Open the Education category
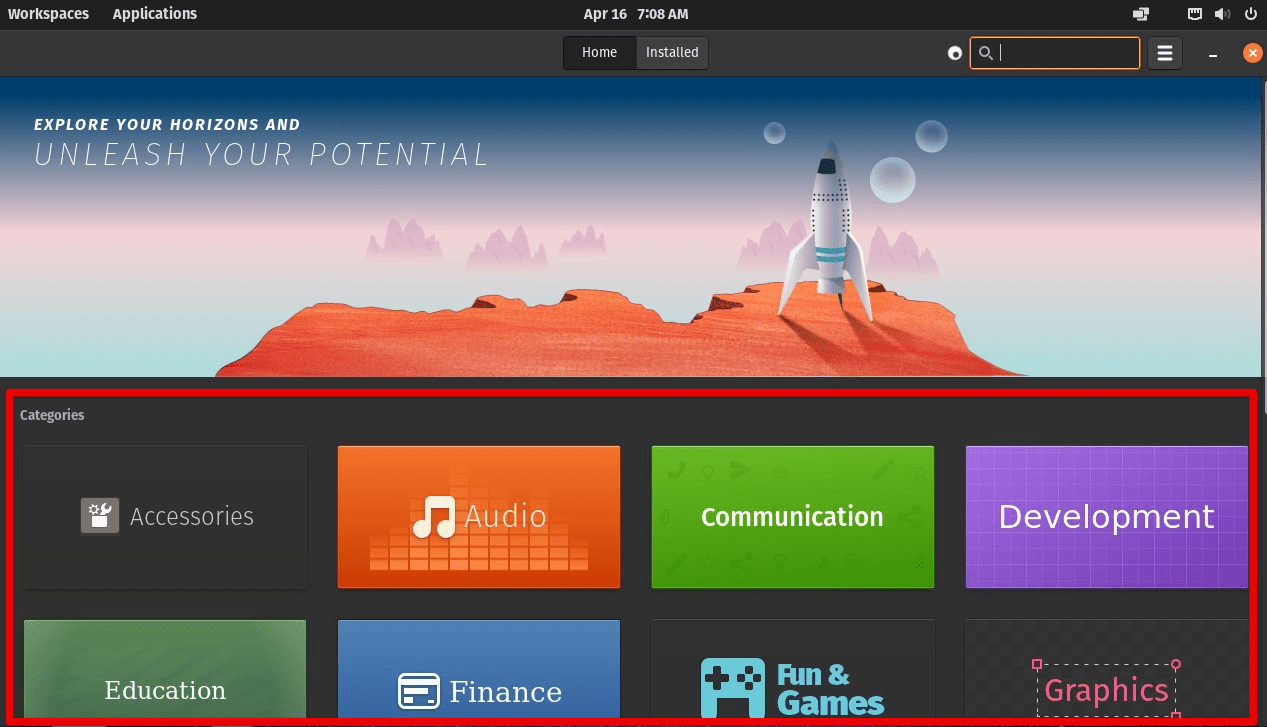 pos(165,669)
